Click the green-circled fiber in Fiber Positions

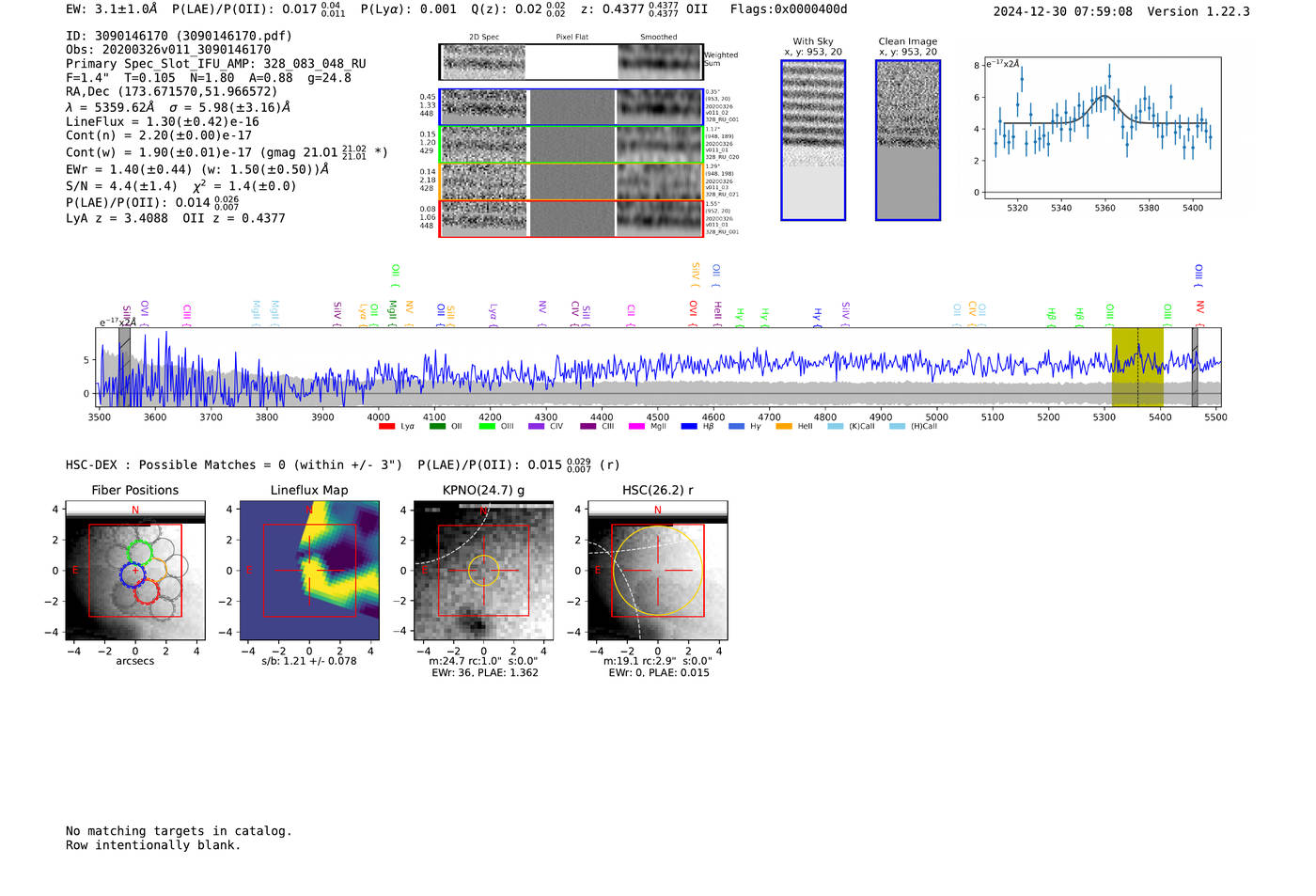click(141, 553)
